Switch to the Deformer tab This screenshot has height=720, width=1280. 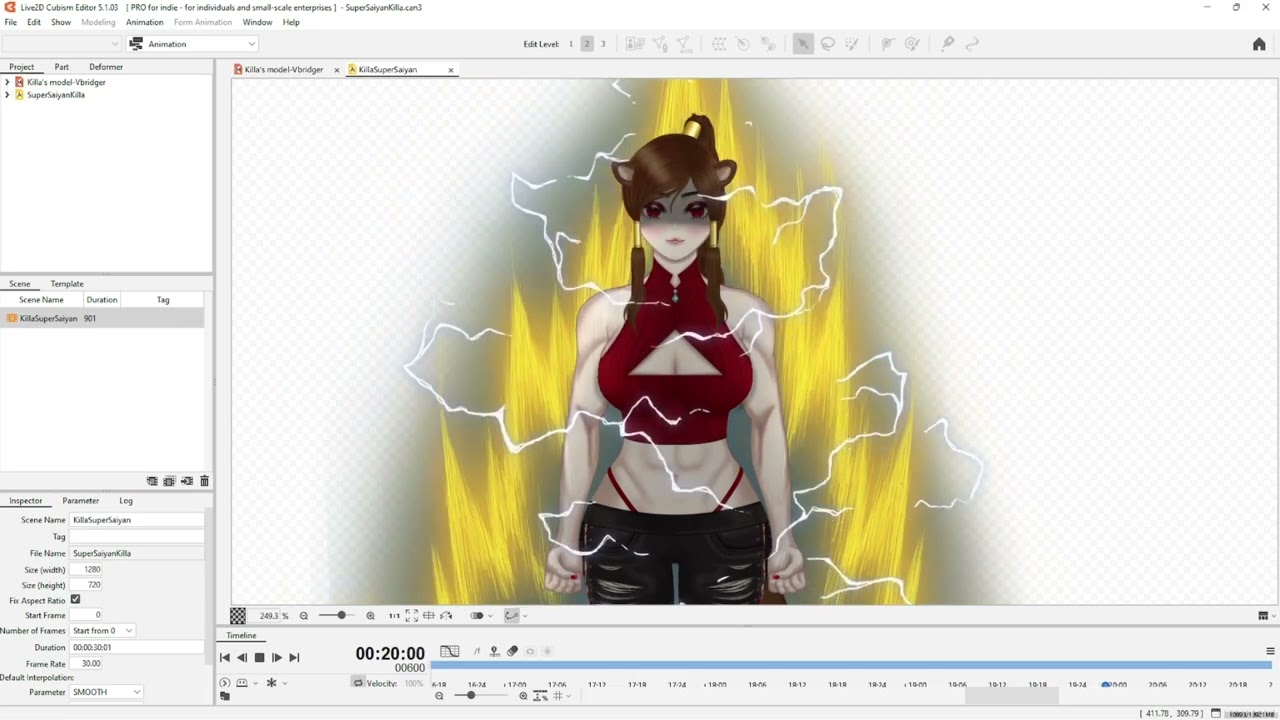pyautogui.click(x=106, y=67)
